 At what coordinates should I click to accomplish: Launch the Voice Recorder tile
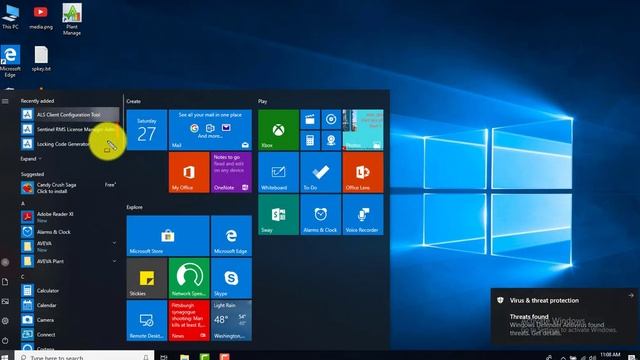(363, 215)
